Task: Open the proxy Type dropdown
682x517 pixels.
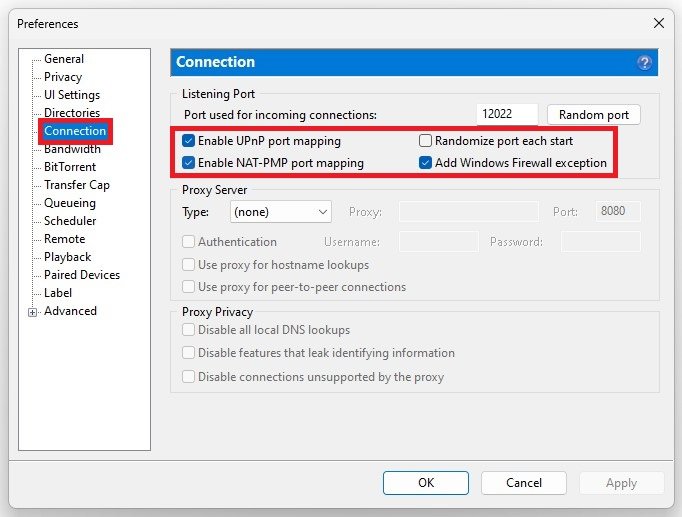Action: [280, 212]
